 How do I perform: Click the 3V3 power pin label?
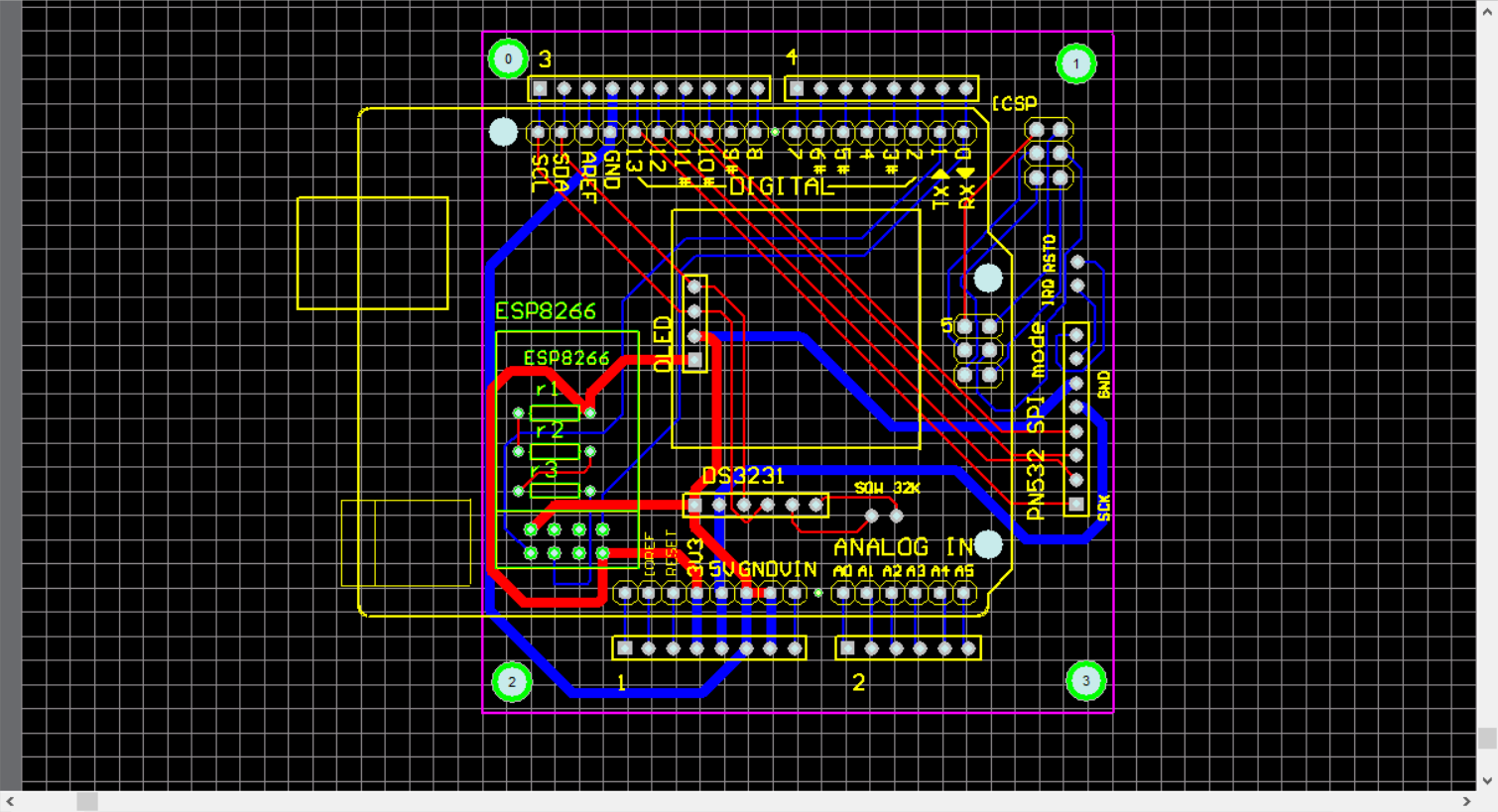point(695,558)
